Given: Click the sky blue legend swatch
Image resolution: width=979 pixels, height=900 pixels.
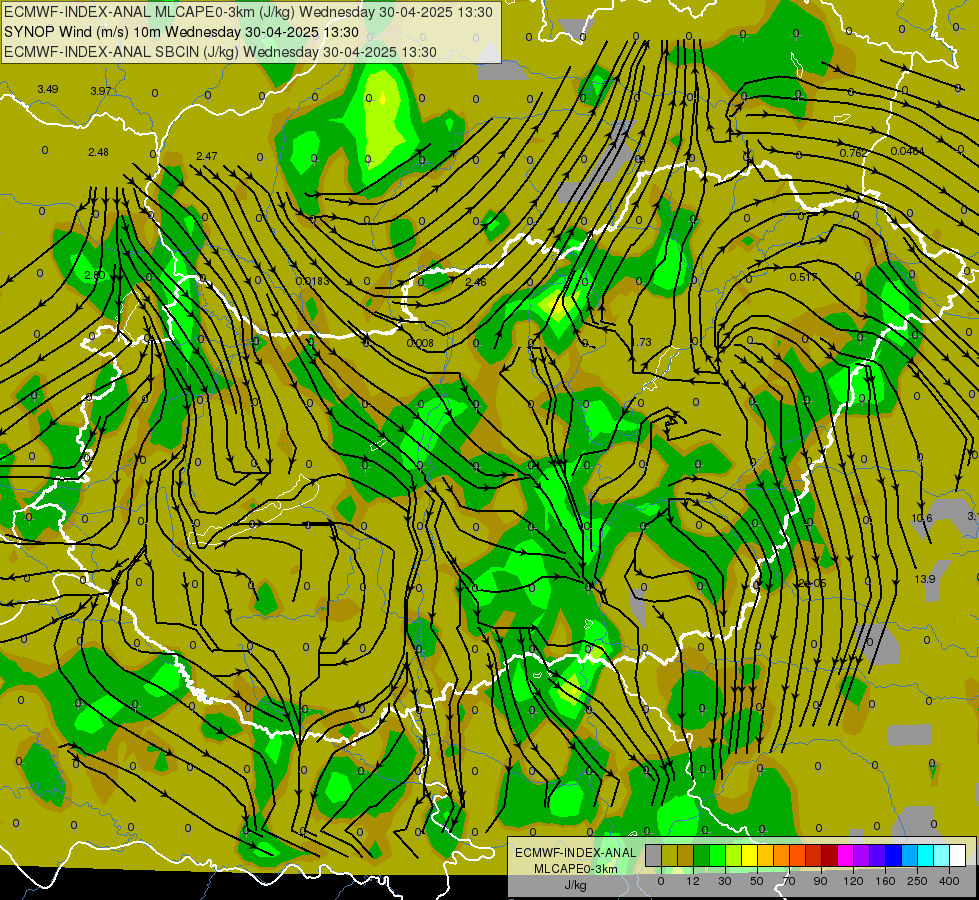Looking at the screenshot, I should 909,855.
